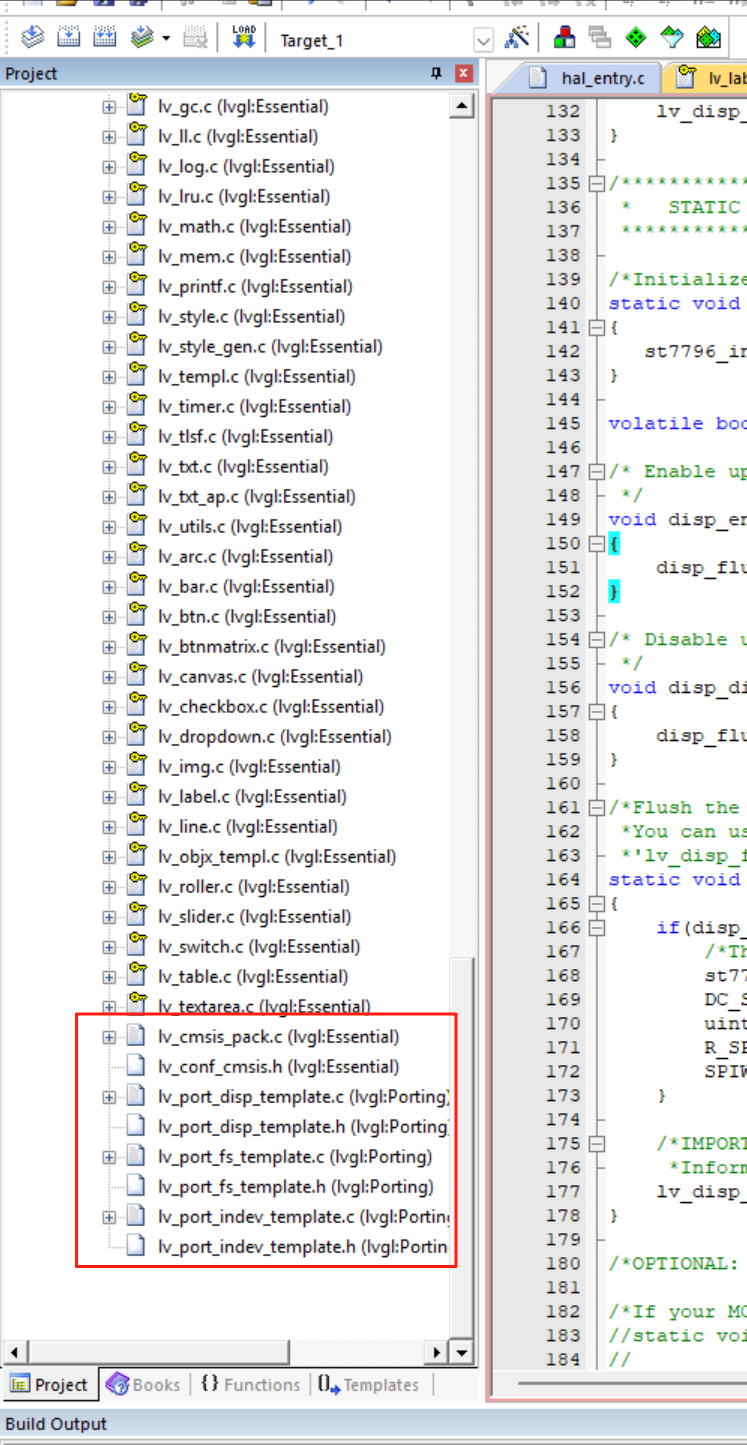Click the Select Software Packs icon
The image size is (747, 1445).
point(672,38)
